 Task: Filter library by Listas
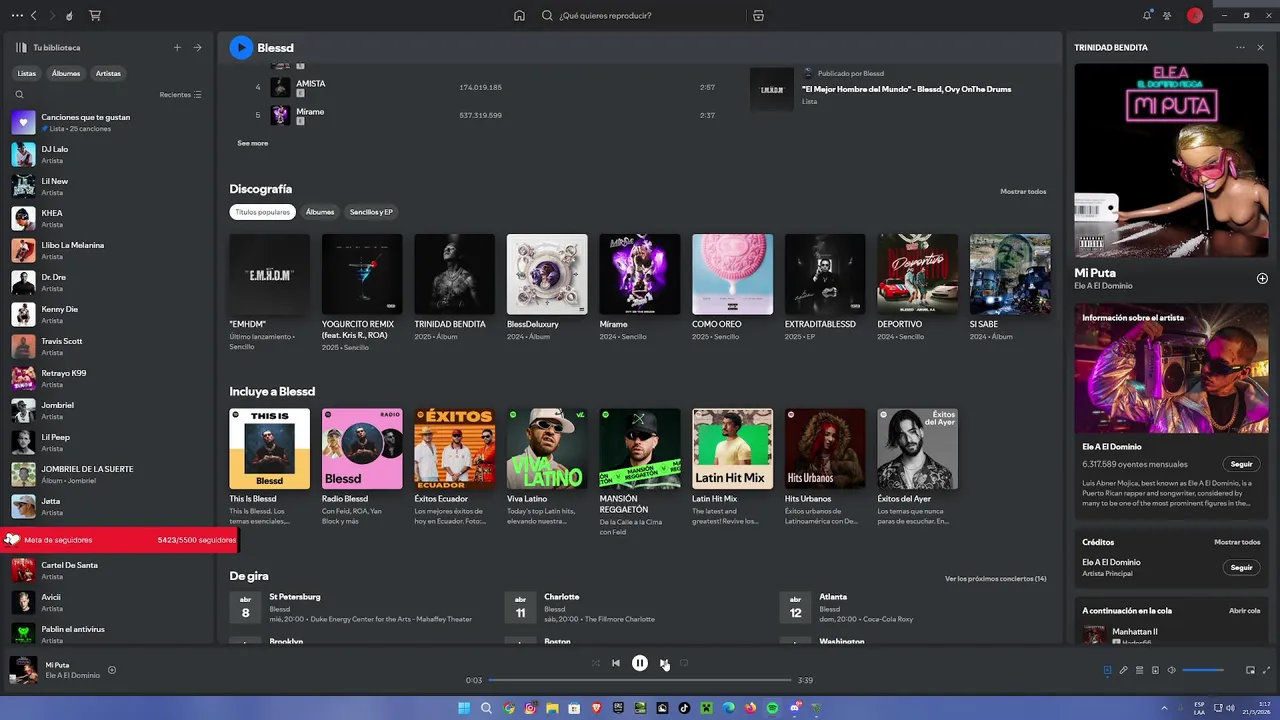pyautogui.click(x=27, y=73)
